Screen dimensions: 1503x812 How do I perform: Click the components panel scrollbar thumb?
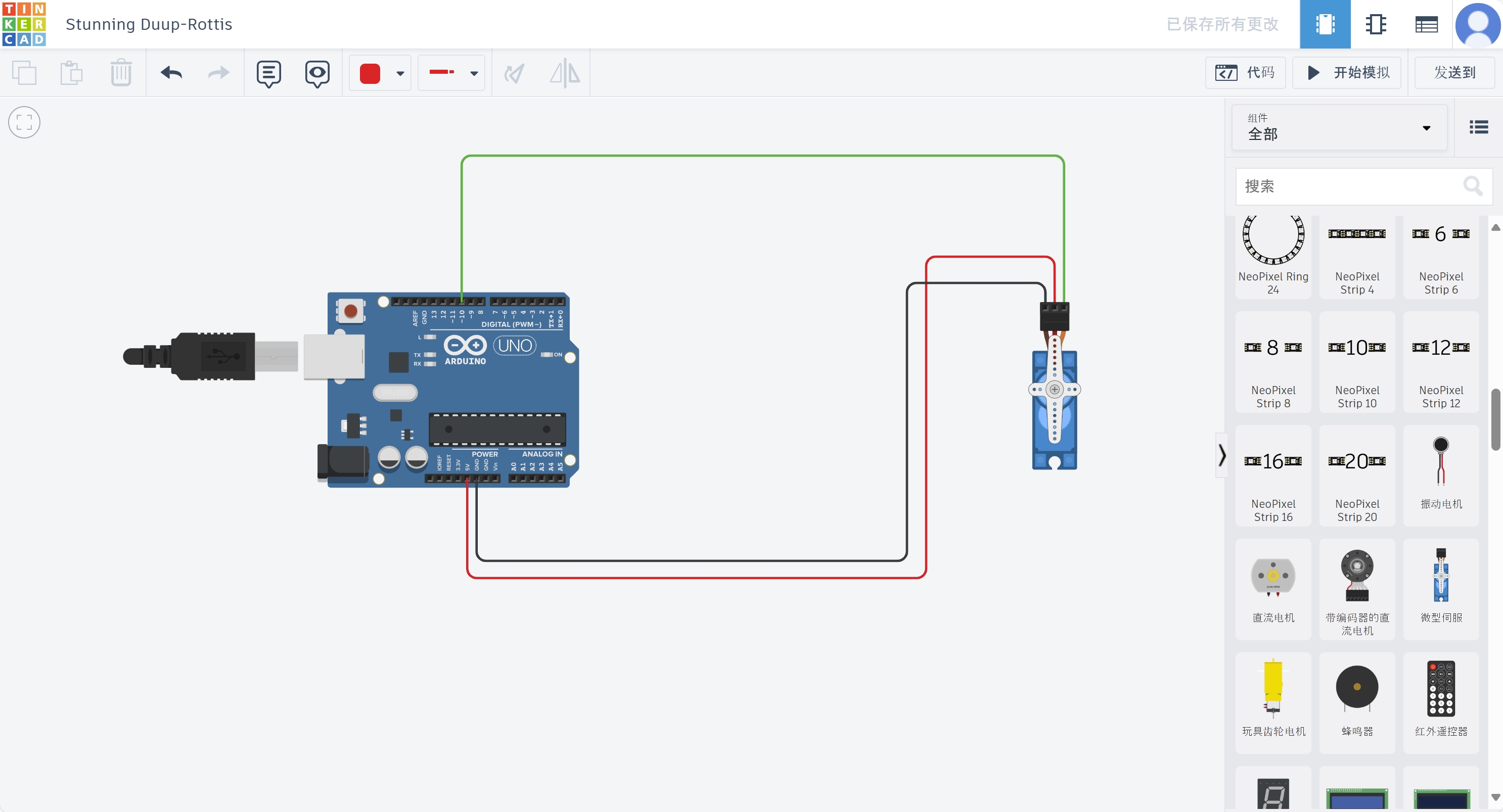(x=1495, y=419)
